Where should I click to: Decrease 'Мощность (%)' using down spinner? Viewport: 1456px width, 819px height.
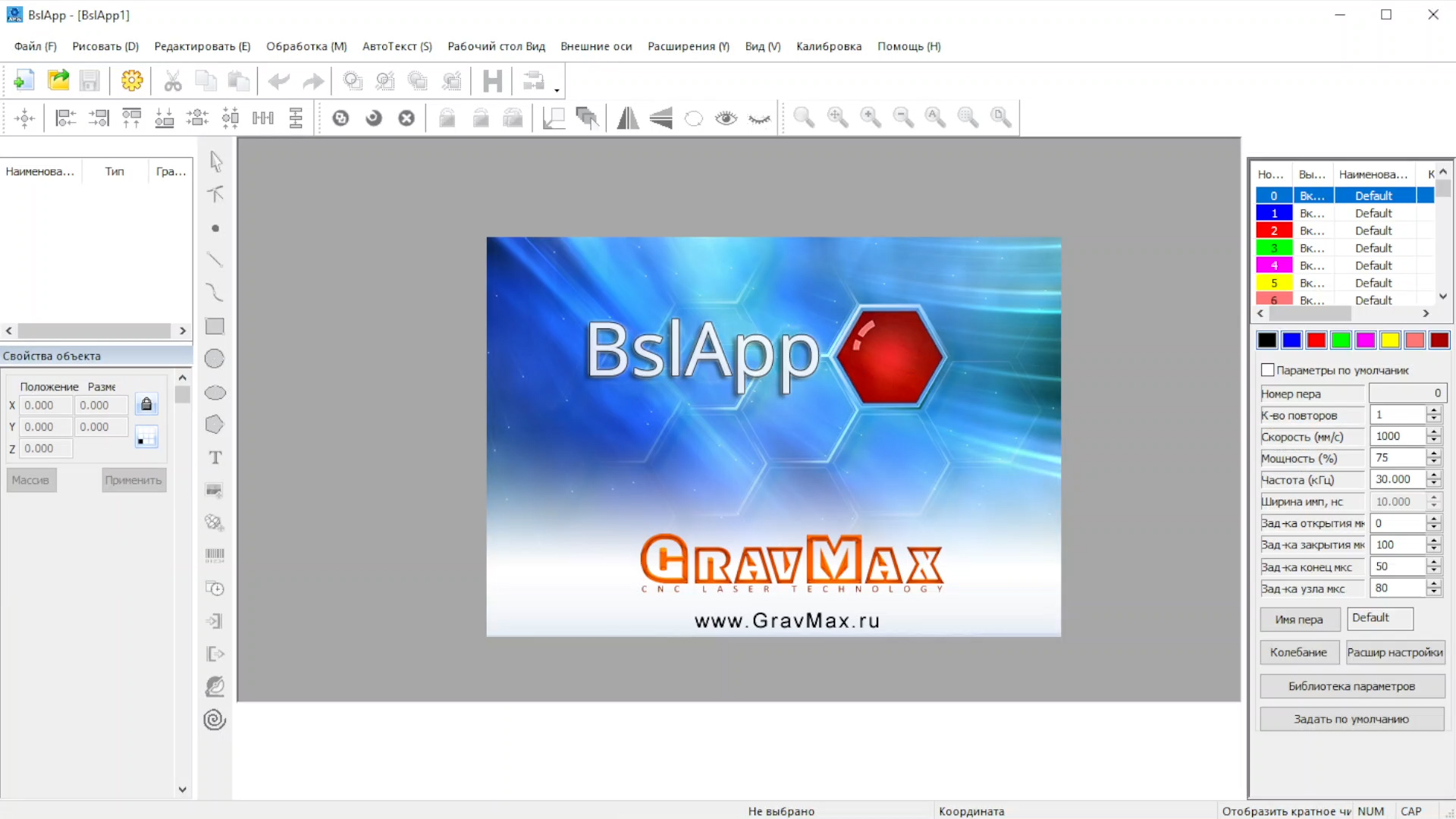click(x=1433, y=463)
